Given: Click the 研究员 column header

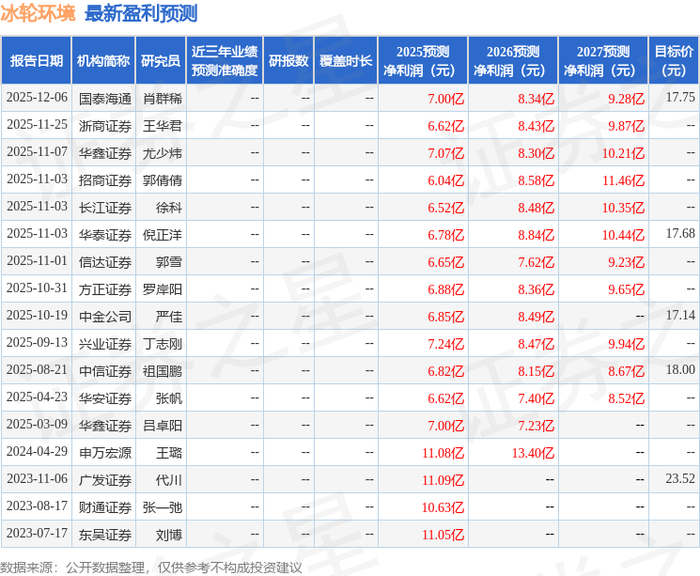Looking at the screenshot, I should point(161,61).
